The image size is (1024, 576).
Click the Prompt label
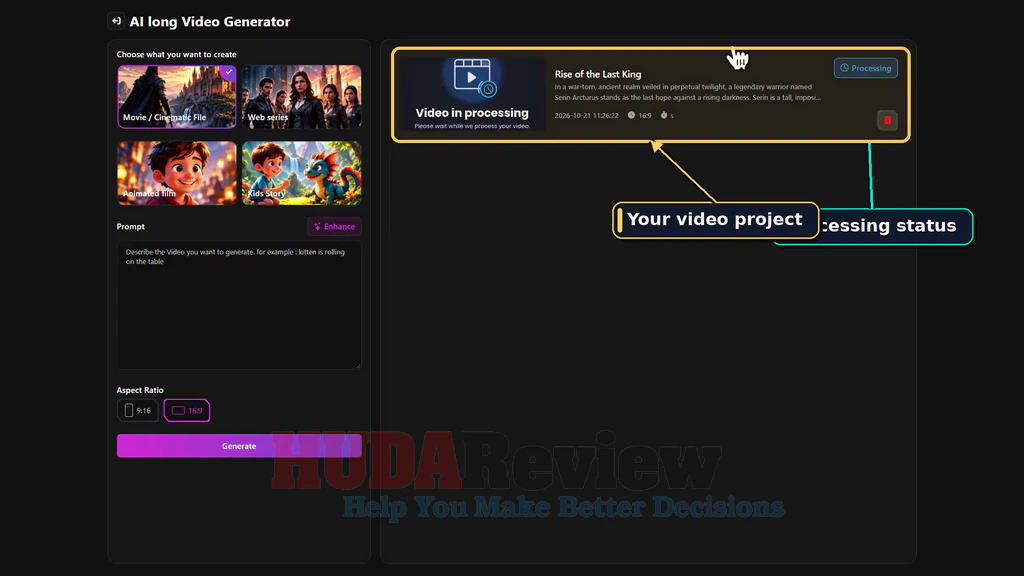coord(131,227)
